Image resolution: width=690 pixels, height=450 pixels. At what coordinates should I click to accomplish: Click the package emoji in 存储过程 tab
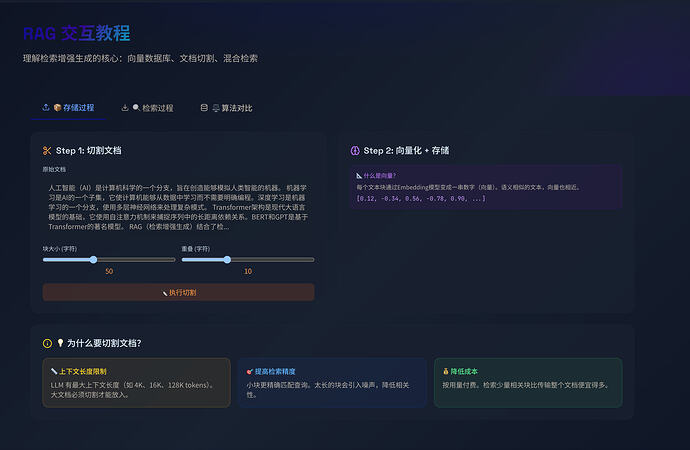tap(57, 107)
